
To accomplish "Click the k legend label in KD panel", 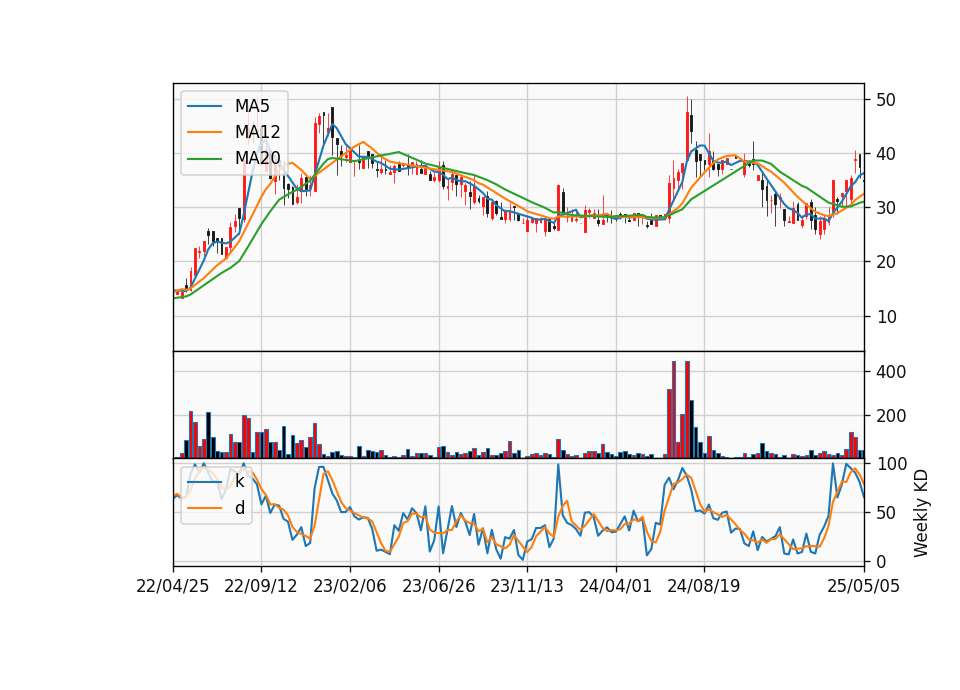I will pyautogui.click(x=239, y=481).
